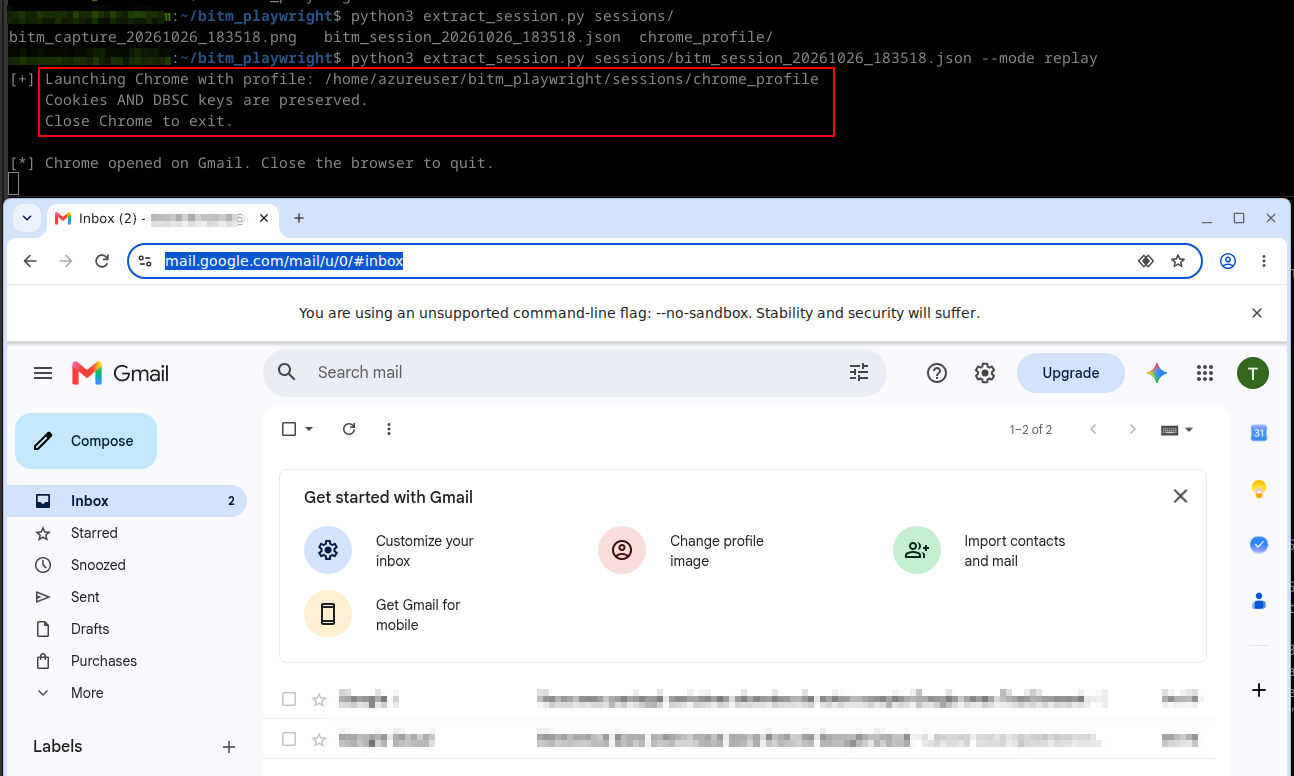Check the second email row's checkbox

pyautogui.click(x=289, y=739)
